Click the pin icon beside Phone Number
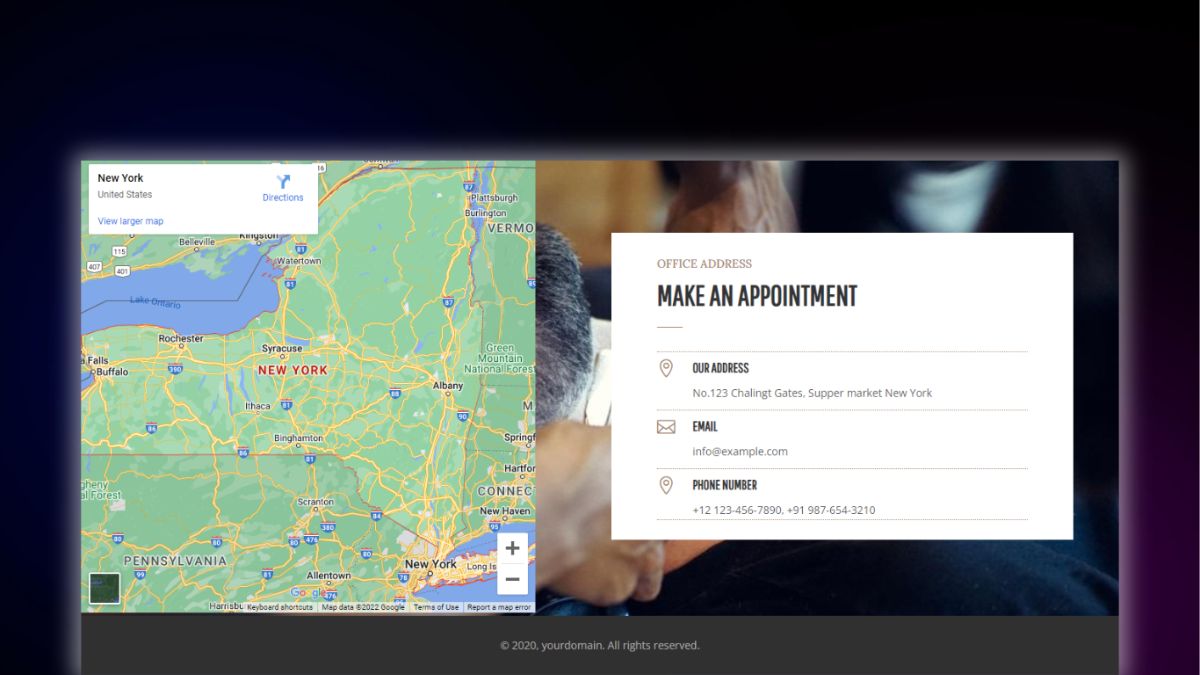This screenshot has width=1200, height=675. [x=666, y=485]
